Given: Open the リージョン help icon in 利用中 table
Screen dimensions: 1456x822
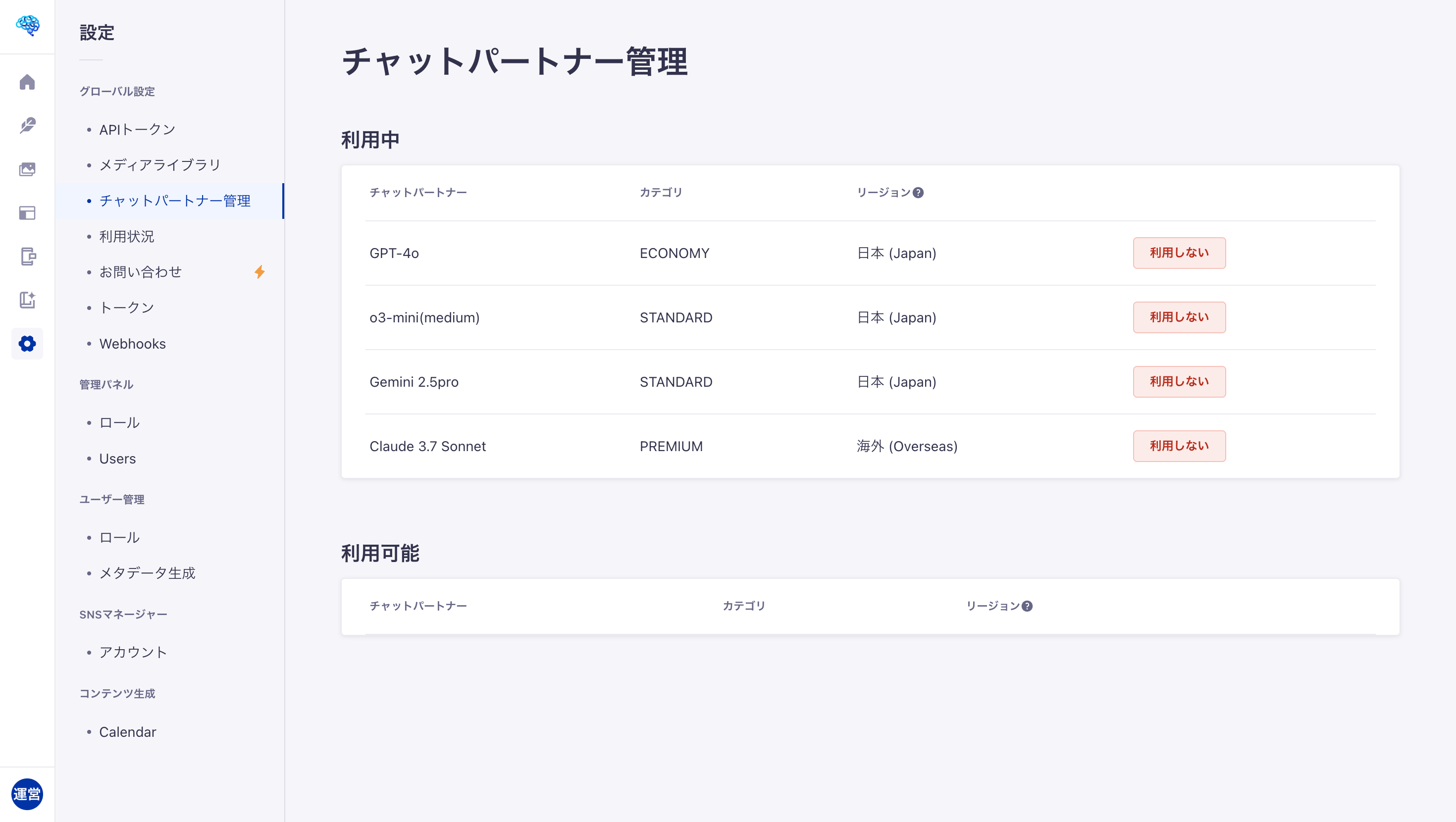Looking at the screenshot, I should click(919, 192).
